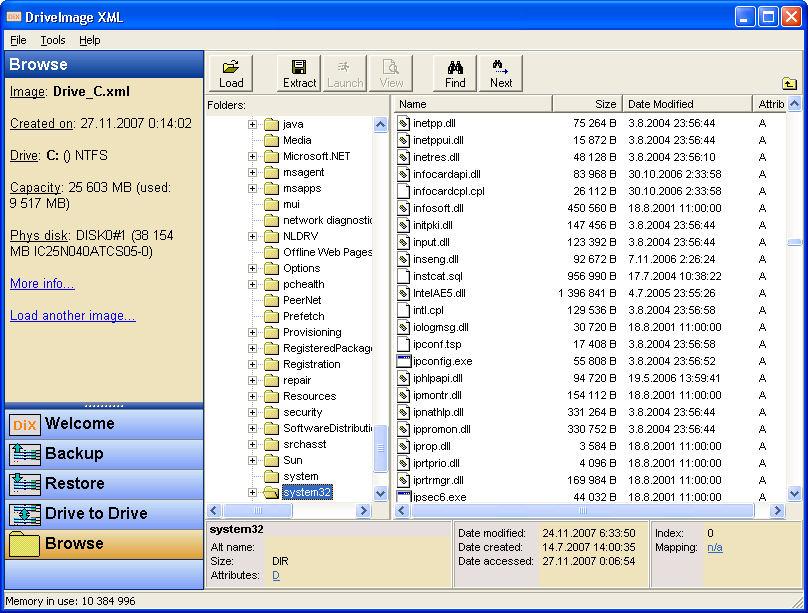
Task: Select the java folder icon
Action: [x=271, y=124]
